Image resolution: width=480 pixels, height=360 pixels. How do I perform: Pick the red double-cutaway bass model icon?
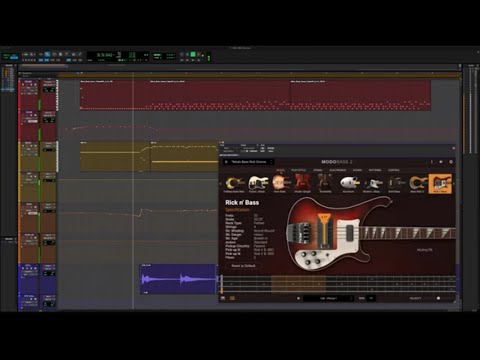click(302, 183)
